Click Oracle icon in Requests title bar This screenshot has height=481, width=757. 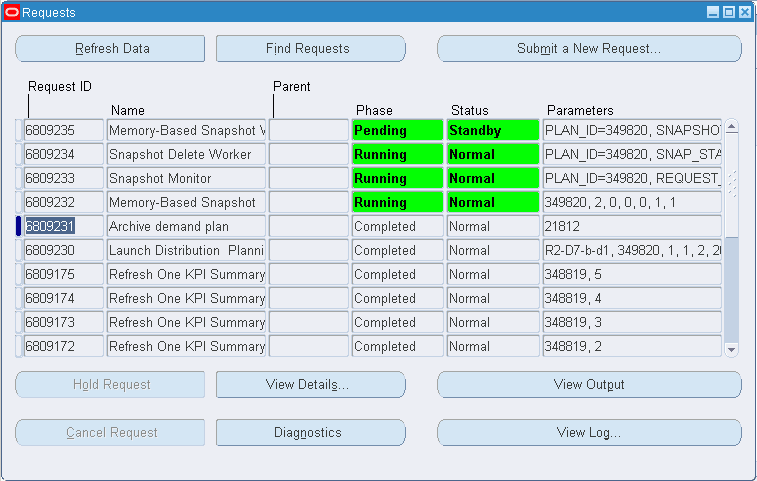12,12
